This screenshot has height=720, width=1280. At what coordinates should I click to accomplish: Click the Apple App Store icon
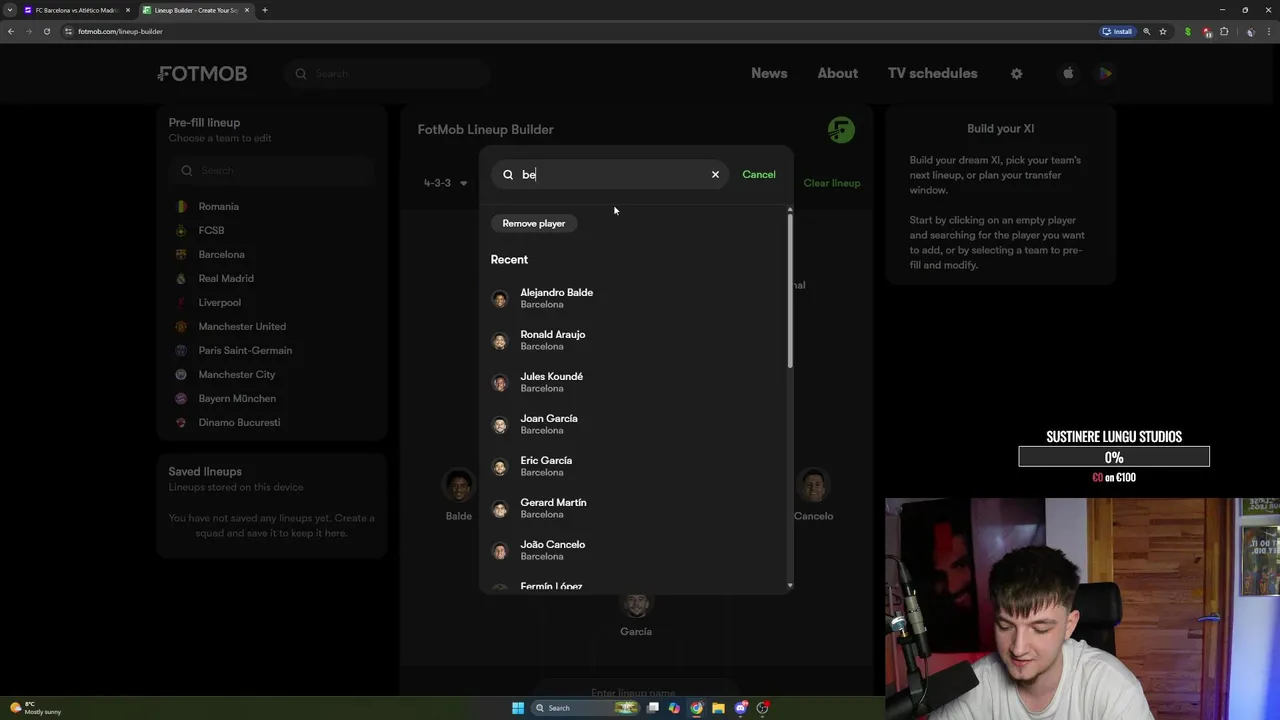(x=1069, y=73)
